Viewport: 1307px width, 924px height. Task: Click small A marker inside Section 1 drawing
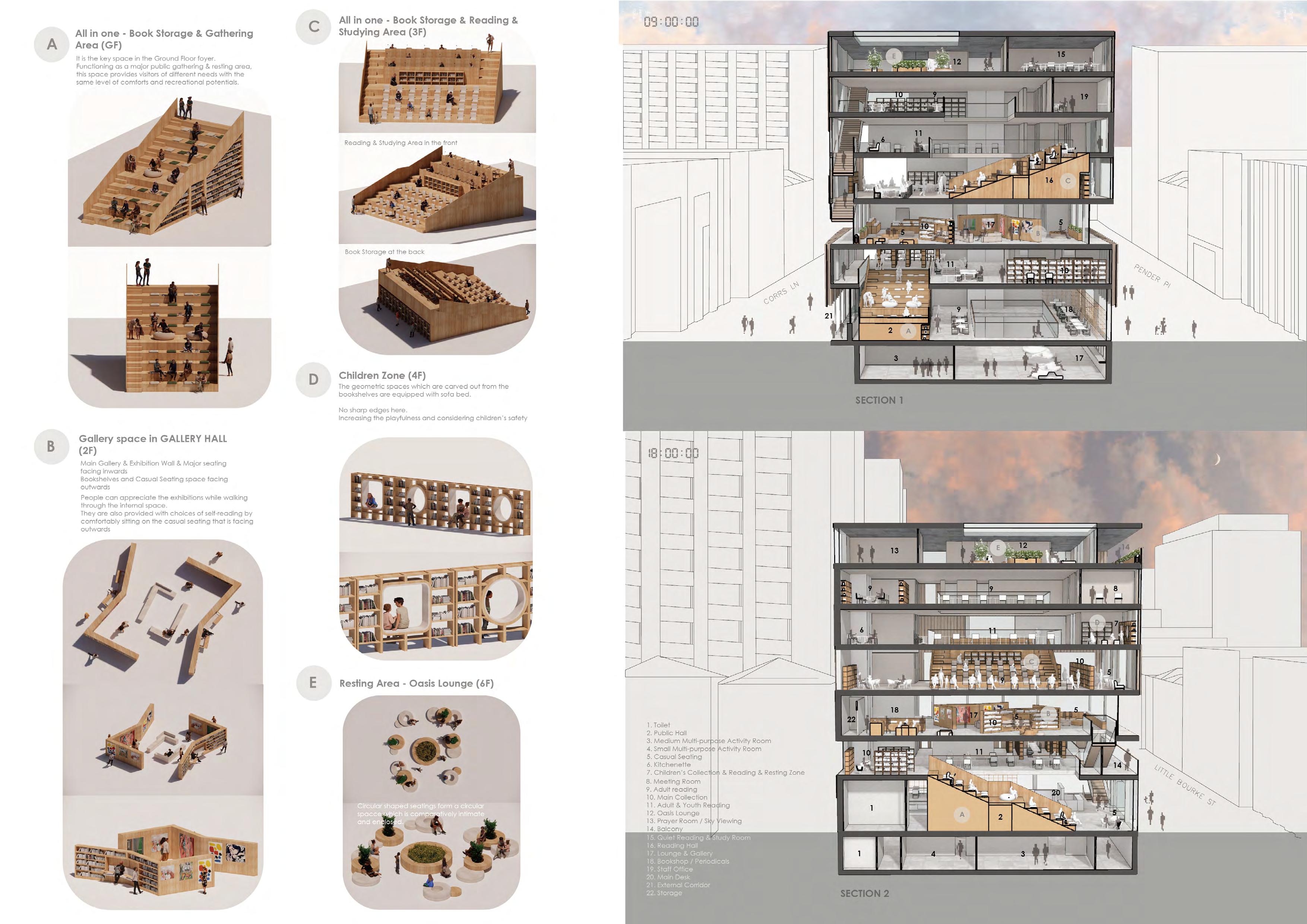pos(908,331)
